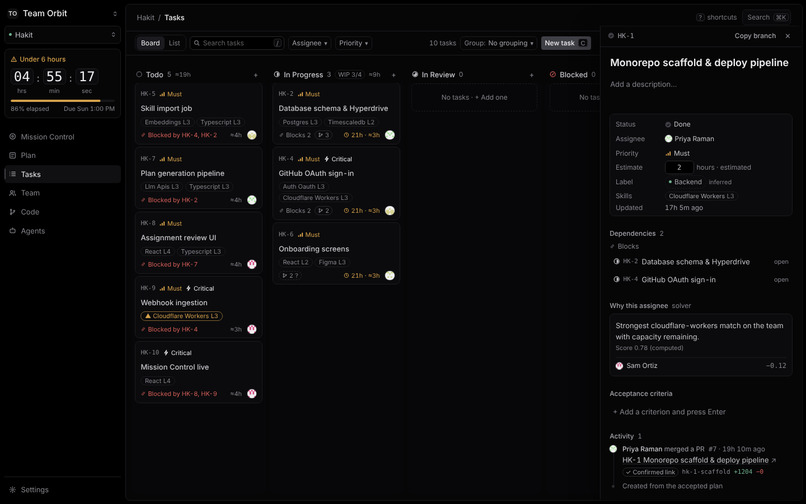Click Add one in In Review column
This screenshot has height=504, width=806.
pos(491,97)
